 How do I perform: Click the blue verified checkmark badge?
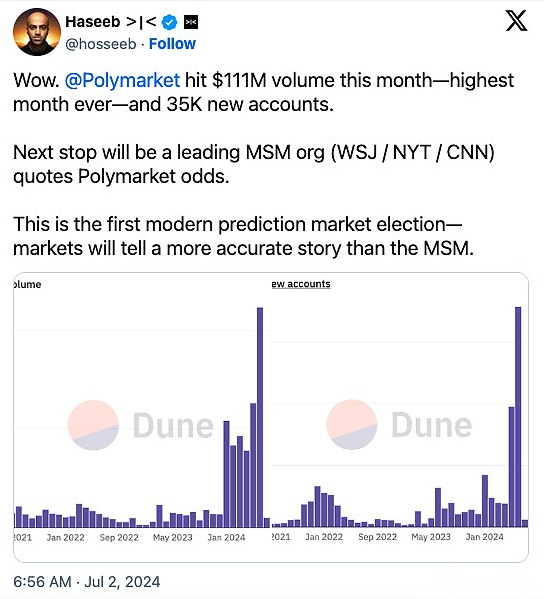tap(169, 23)
